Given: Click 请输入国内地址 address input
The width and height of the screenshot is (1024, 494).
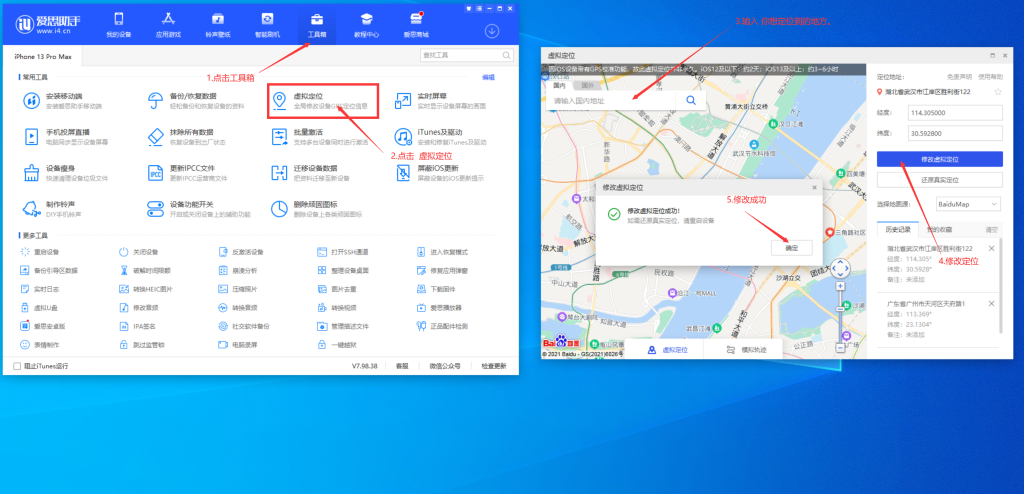Looking at the screenshot, I should click(611, 100).
